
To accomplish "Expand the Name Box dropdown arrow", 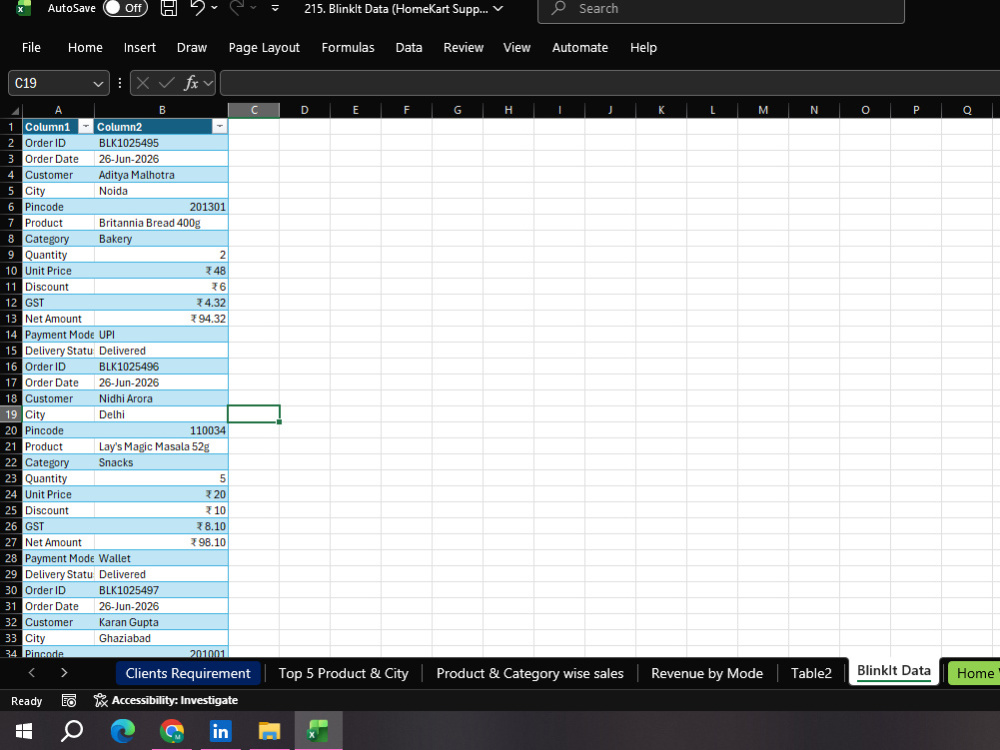I will click(98, 84).
